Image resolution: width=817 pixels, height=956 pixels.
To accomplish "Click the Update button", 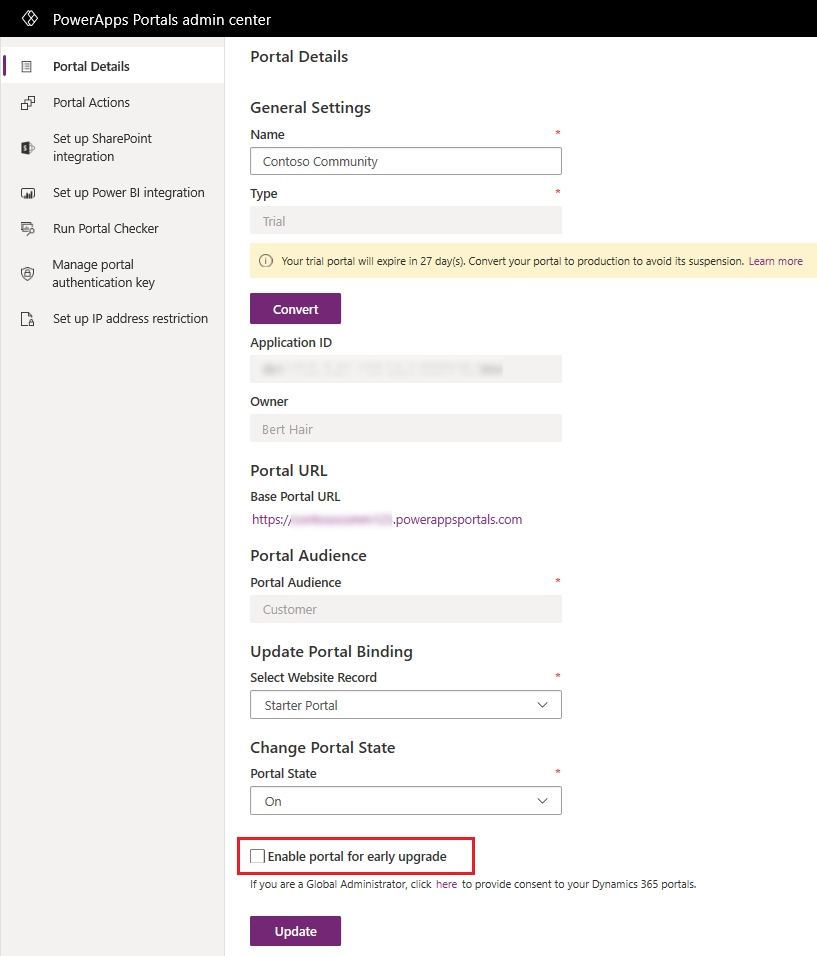I will tap(295, 931).
